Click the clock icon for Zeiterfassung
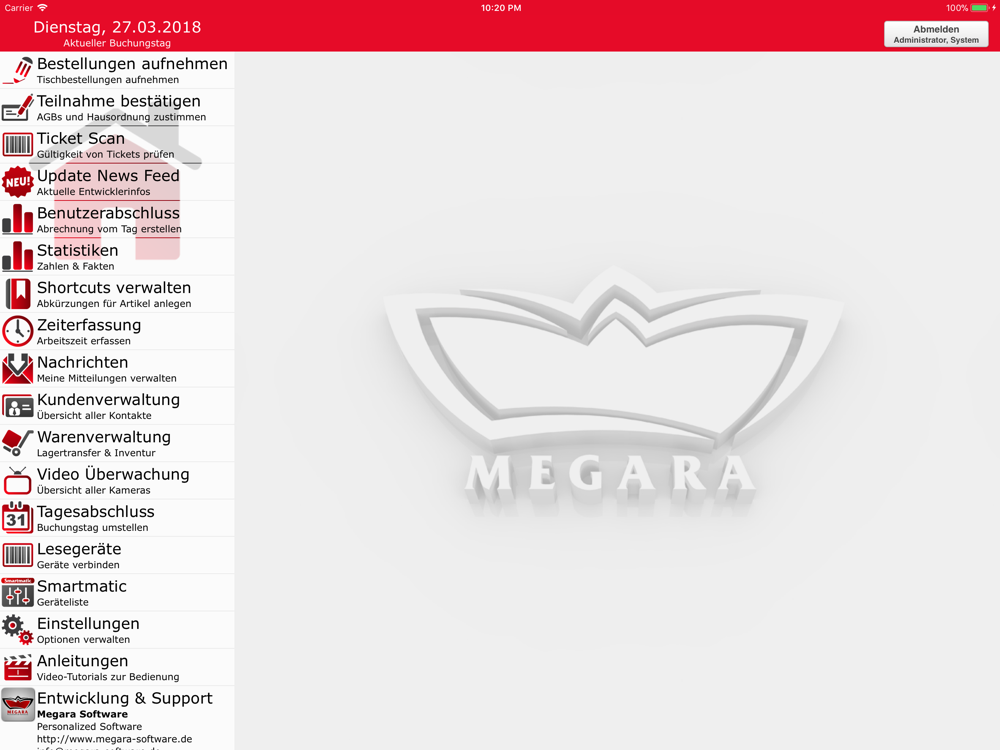1000x750 pixels. point(17,331)
